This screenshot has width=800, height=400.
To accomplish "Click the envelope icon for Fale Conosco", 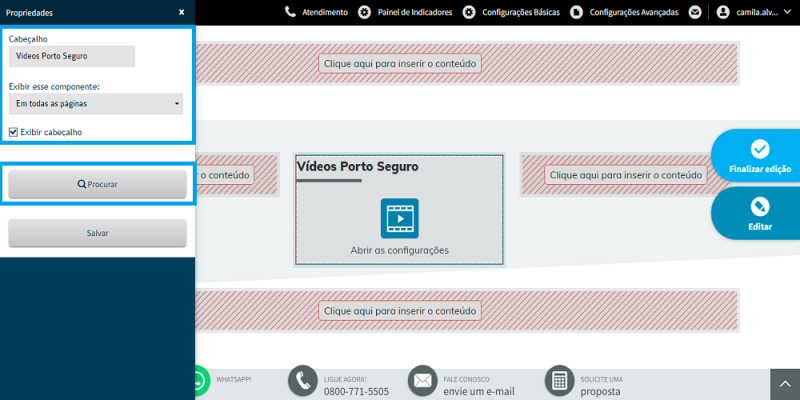I will click(422, 381).
